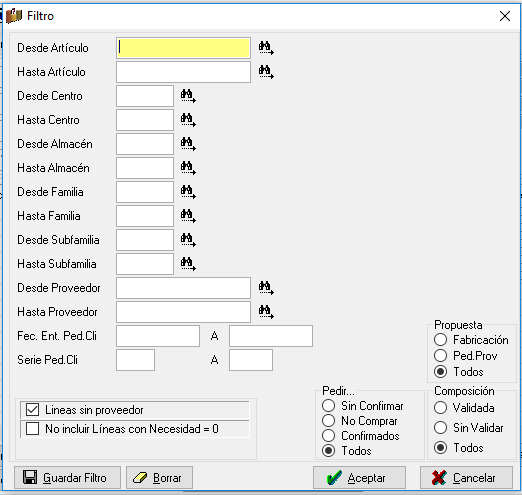Open lookup icon for Desde Familia

(188, 192)
